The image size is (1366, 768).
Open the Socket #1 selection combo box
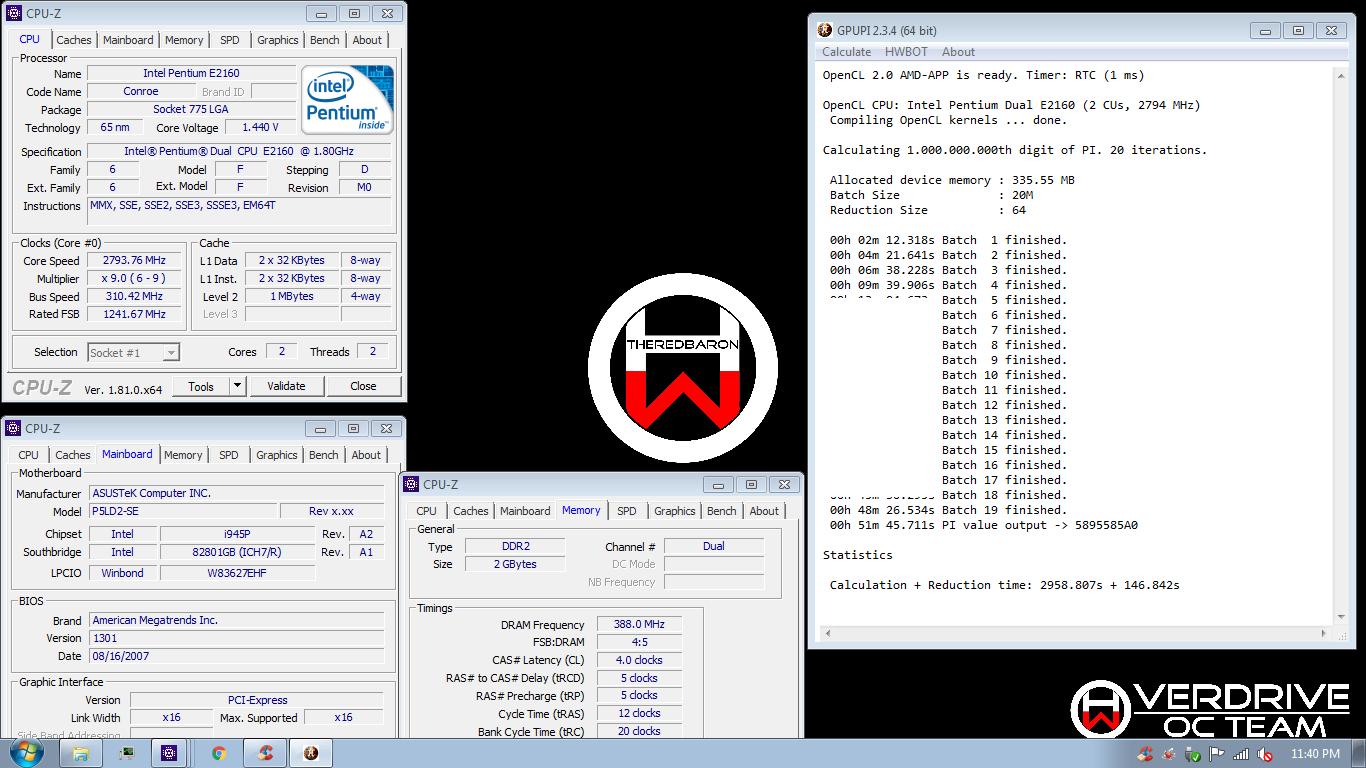tap(133, 352)
